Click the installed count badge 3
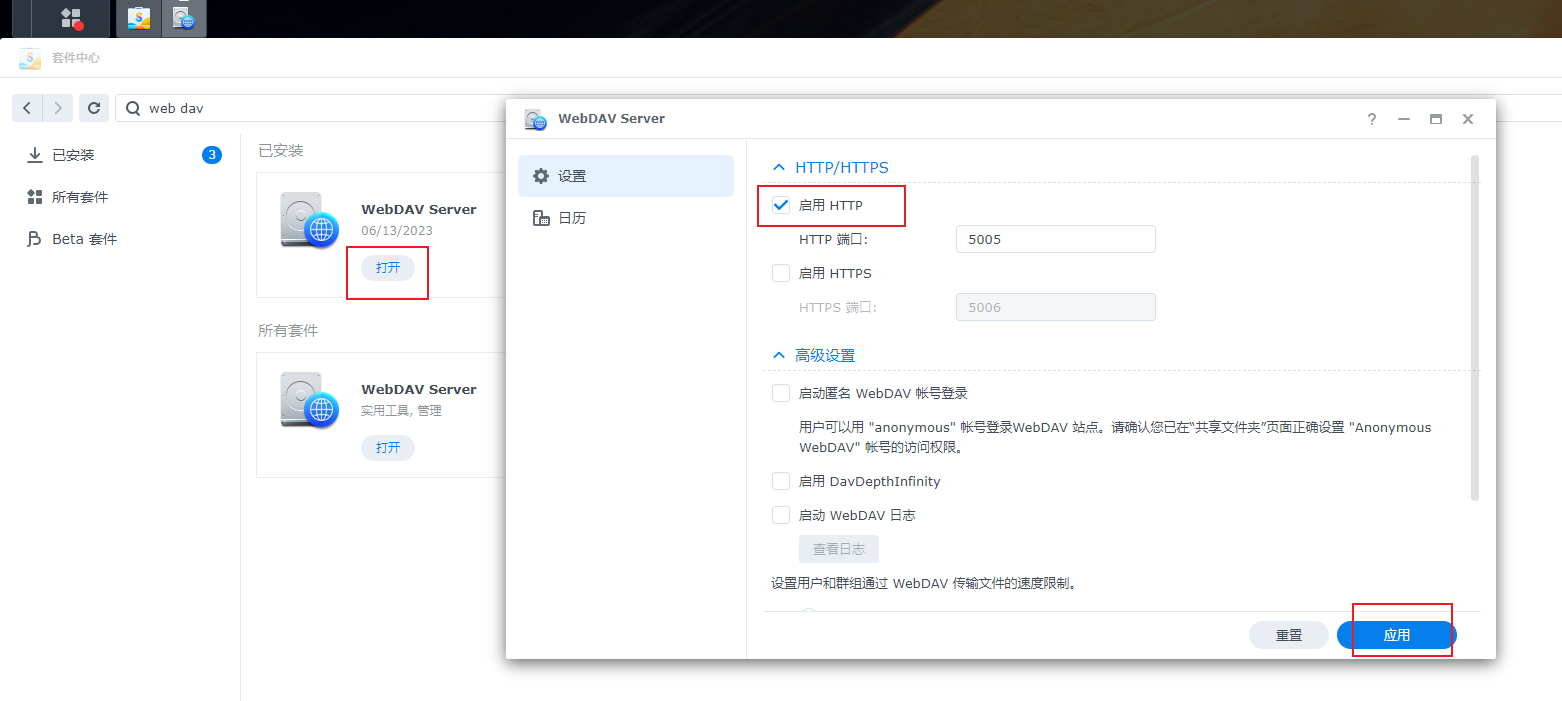This screenshot has height=701, width=1562. (211, 155)
